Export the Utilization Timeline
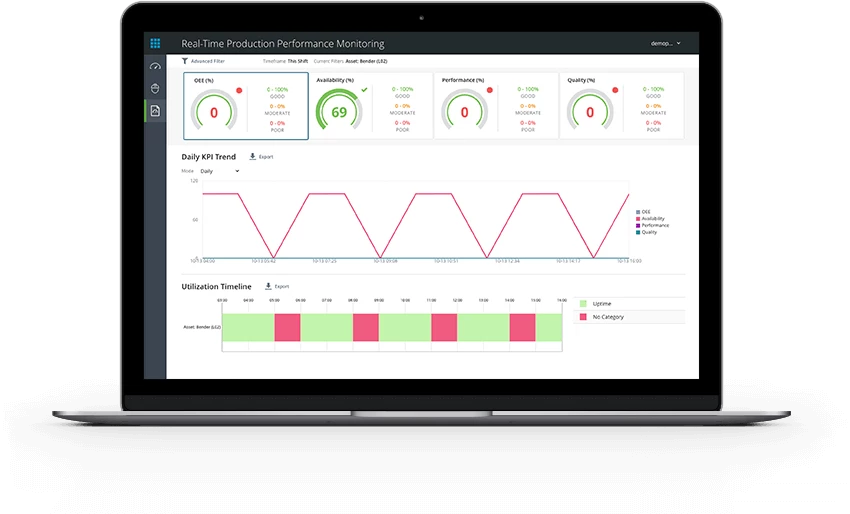The width and height of the screenshot is (850, 514). (282, 286)
